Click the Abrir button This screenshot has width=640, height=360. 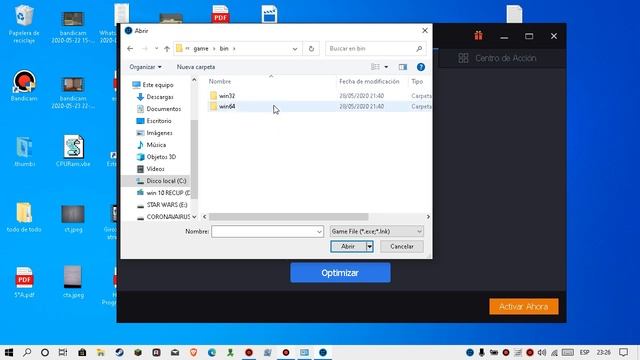tap(348, 247)
